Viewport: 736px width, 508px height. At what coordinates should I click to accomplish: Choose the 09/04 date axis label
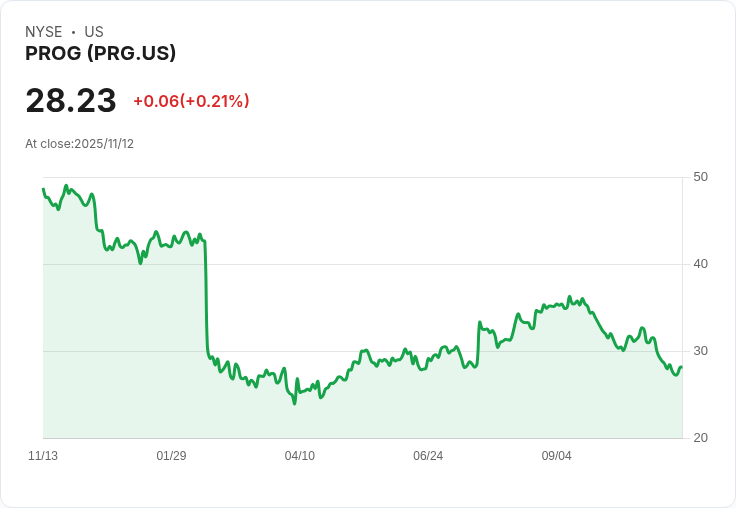(556, 456)
